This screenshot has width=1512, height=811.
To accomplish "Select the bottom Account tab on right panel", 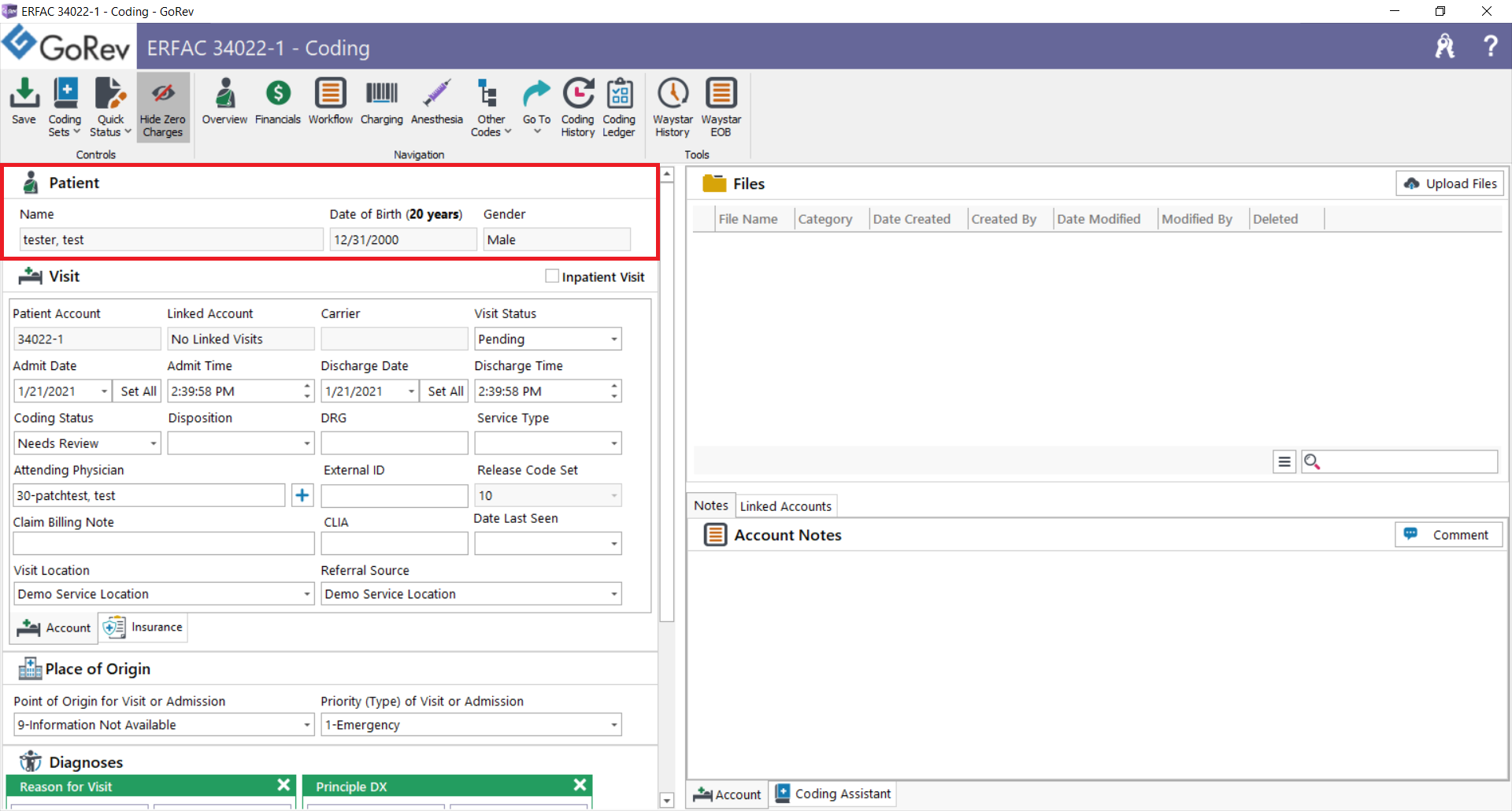I will point(727,794).
